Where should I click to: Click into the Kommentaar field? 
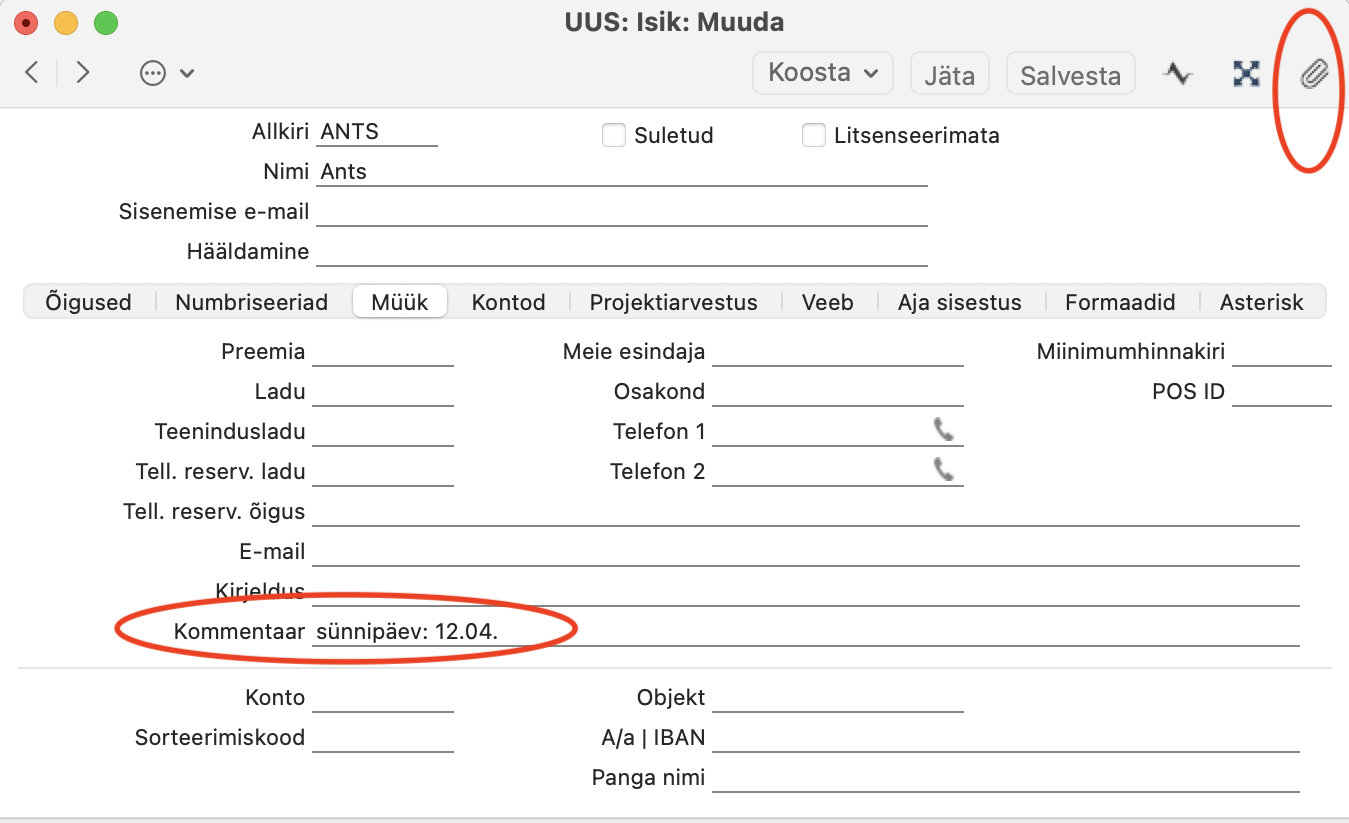(806, 631)
